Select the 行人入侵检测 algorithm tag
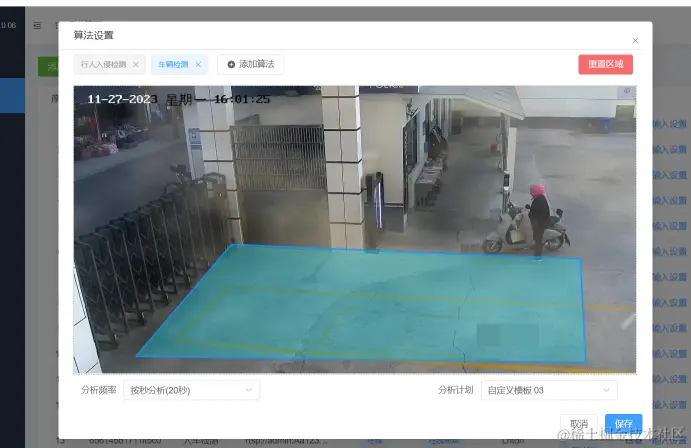The image size is (691, 448). [103, 64]
